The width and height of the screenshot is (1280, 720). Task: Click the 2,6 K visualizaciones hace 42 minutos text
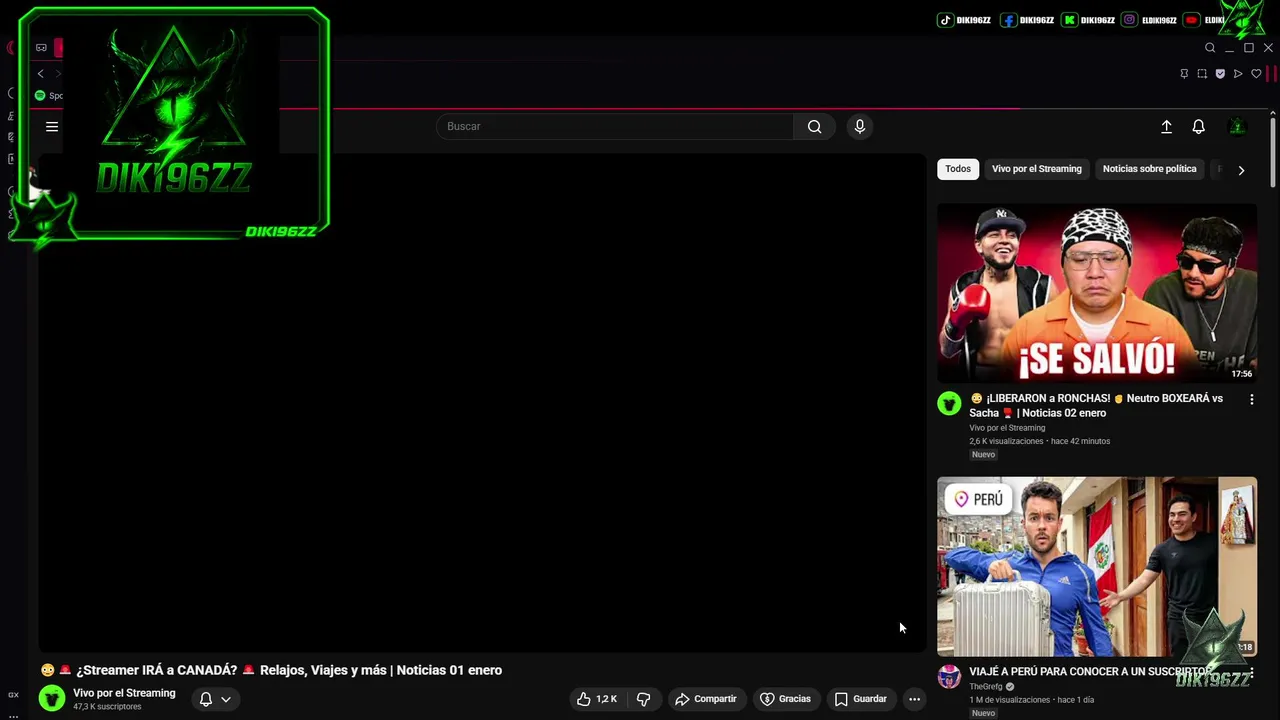(1039, 441)
